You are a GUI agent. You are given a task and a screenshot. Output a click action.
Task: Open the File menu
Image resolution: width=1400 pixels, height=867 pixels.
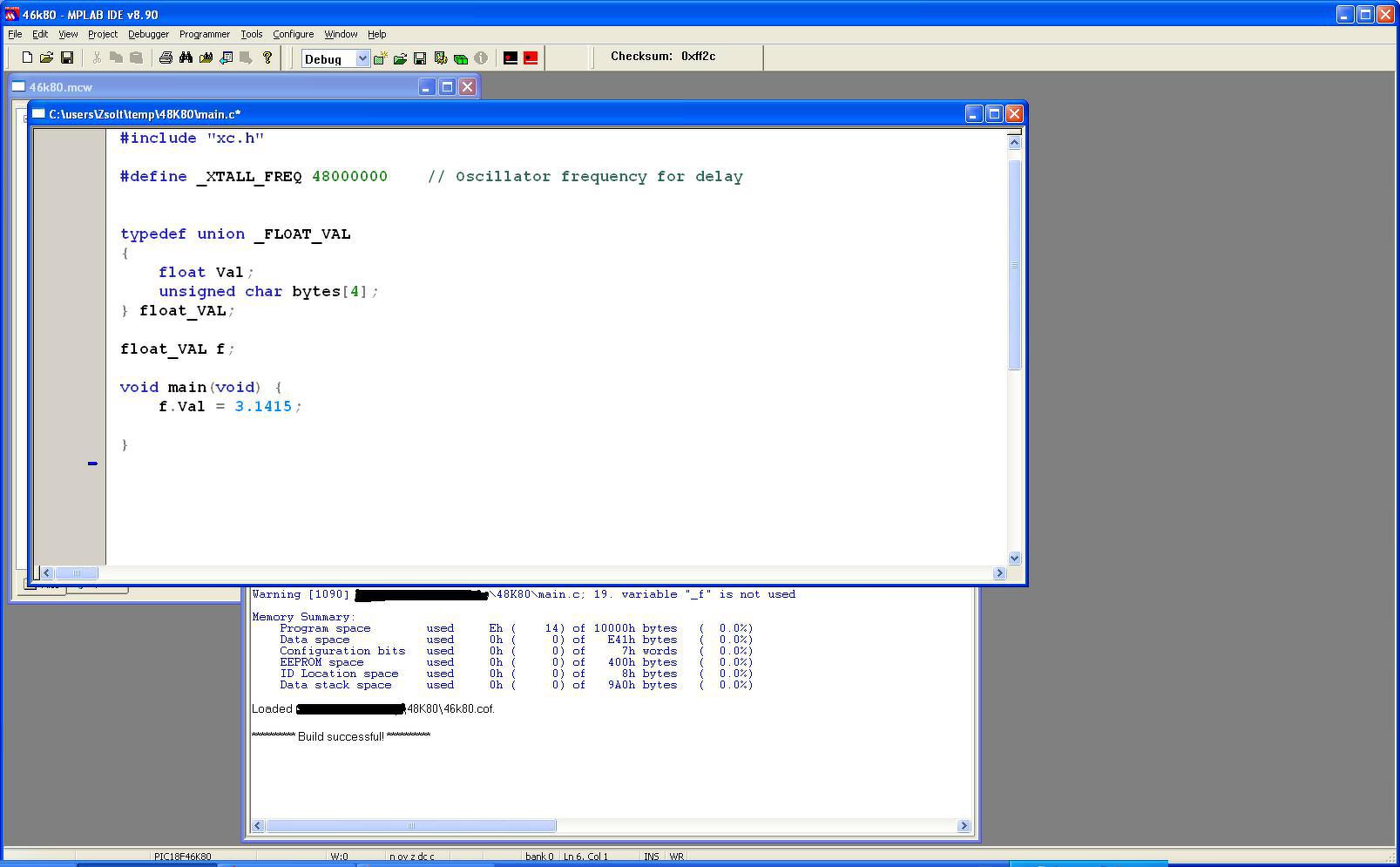click(15, 34)
